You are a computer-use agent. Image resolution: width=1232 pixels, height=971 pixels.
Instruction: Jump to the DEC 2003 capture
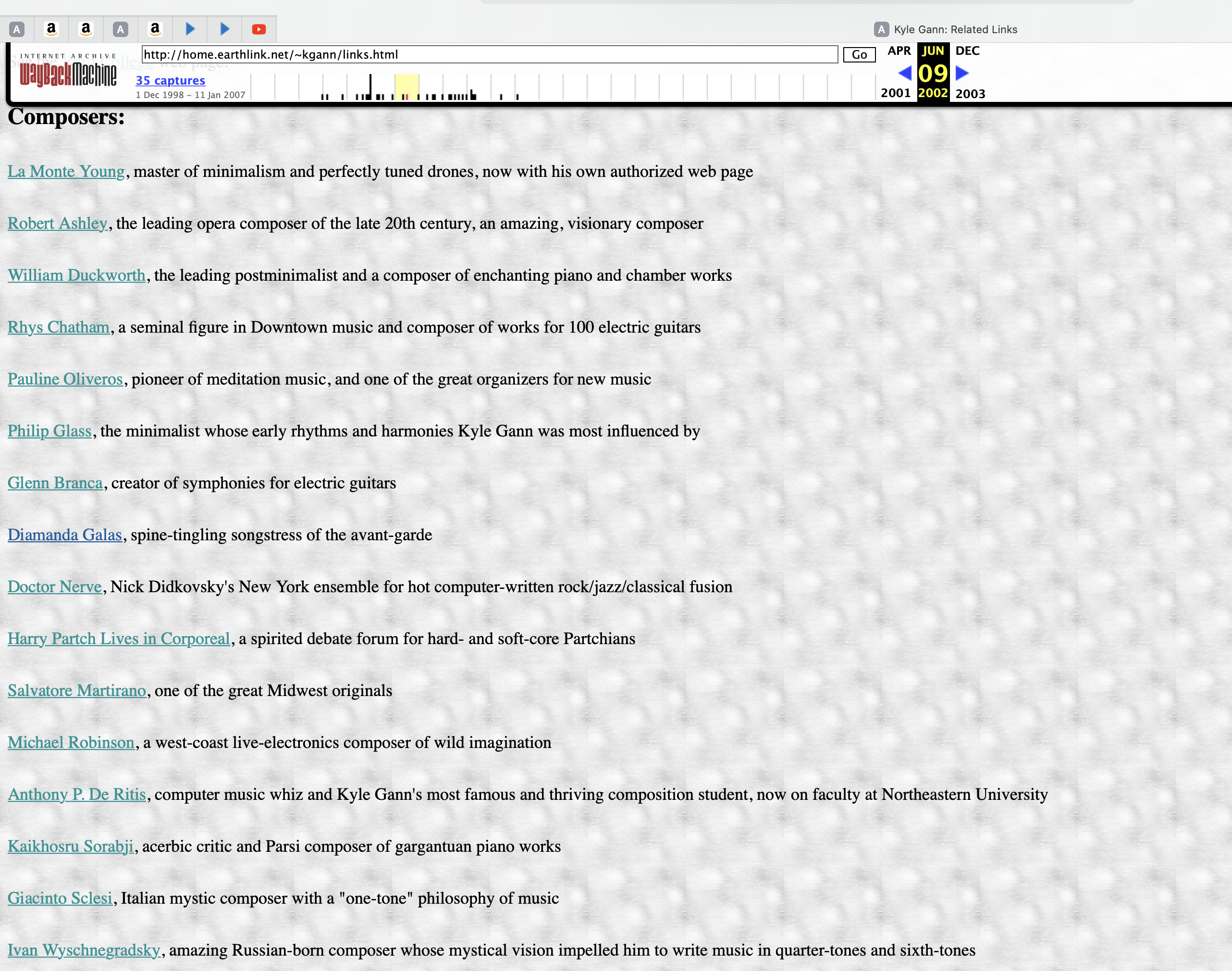[x=967, y=51]
